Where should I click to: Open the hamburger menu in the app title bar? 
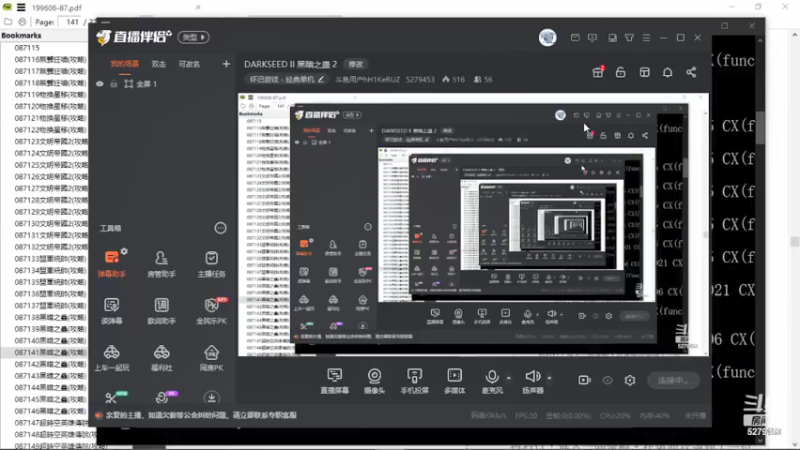646,38
